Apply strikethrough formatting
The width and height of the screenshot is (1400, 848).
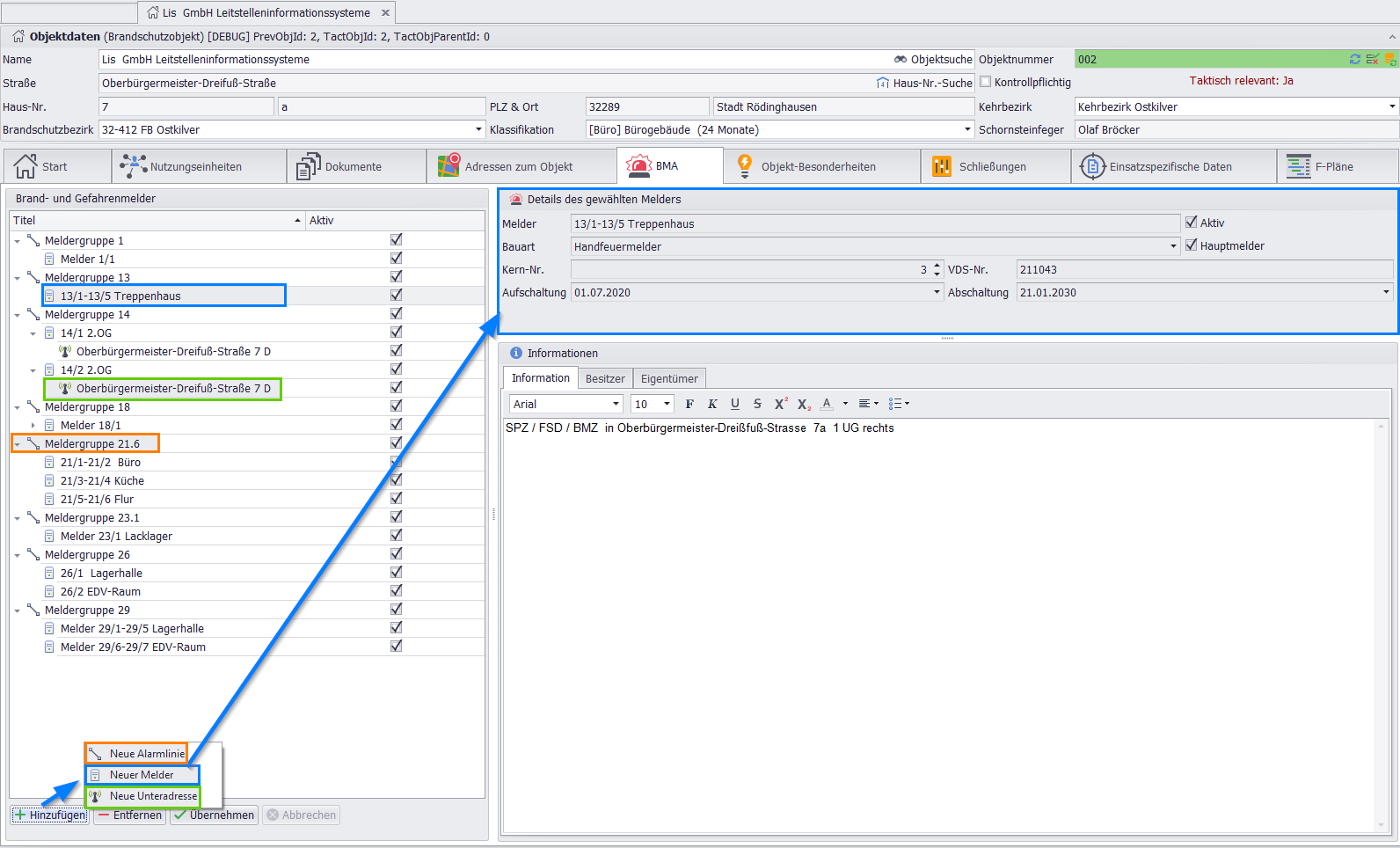tap(757, 404)
